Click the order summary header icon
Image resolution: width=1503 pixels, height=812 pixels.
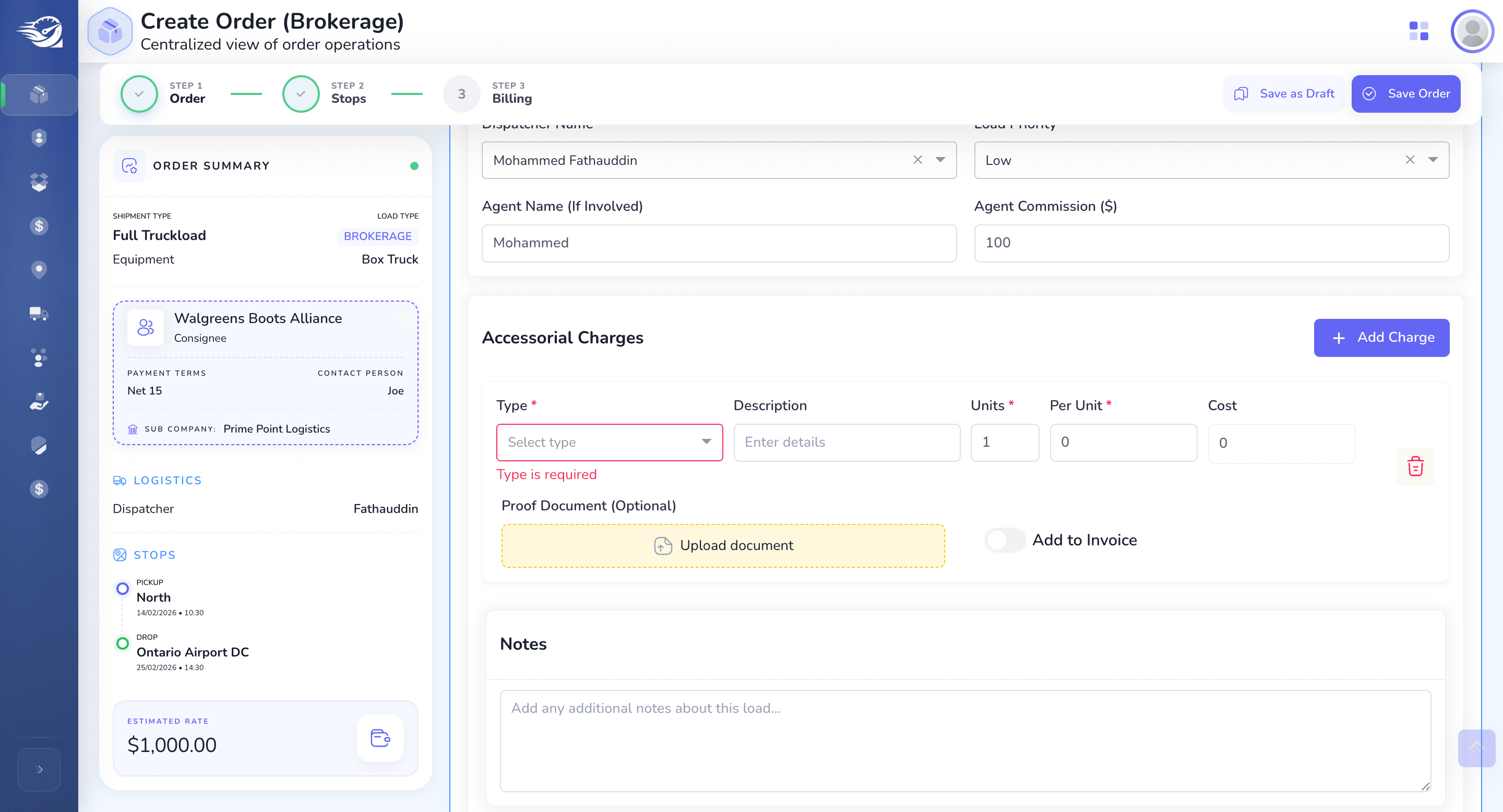pyautogui.click(x=129, y=165)
